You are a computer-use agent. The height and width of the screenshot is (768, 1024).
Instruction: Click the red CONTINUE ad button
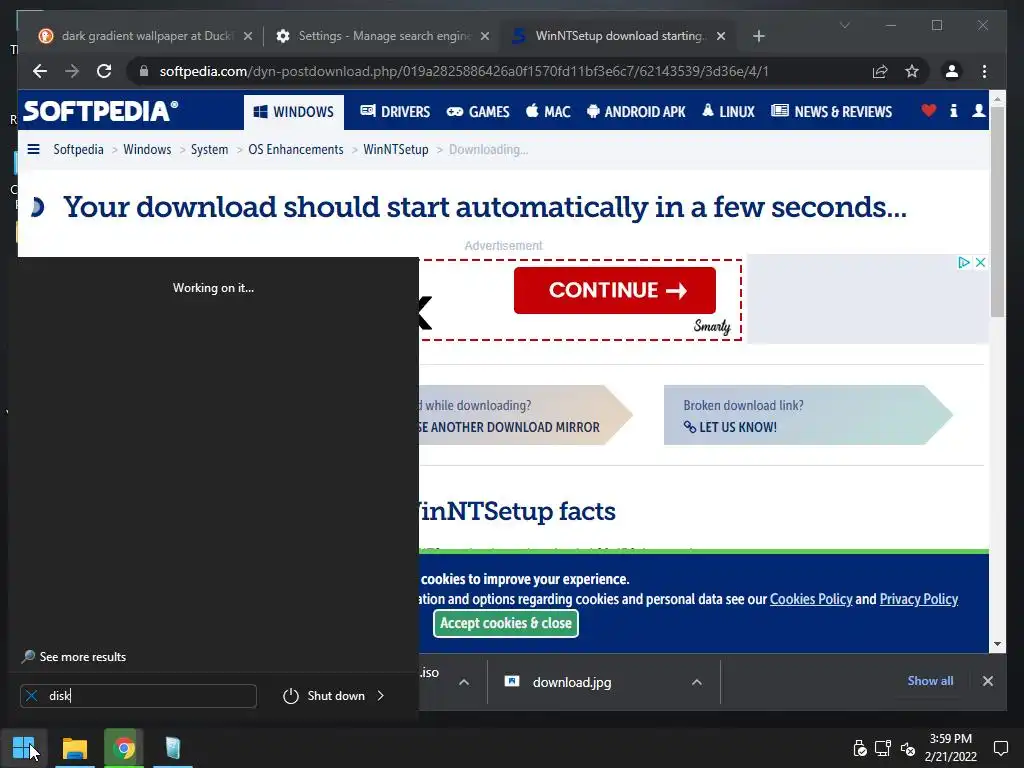pos(615,290)
